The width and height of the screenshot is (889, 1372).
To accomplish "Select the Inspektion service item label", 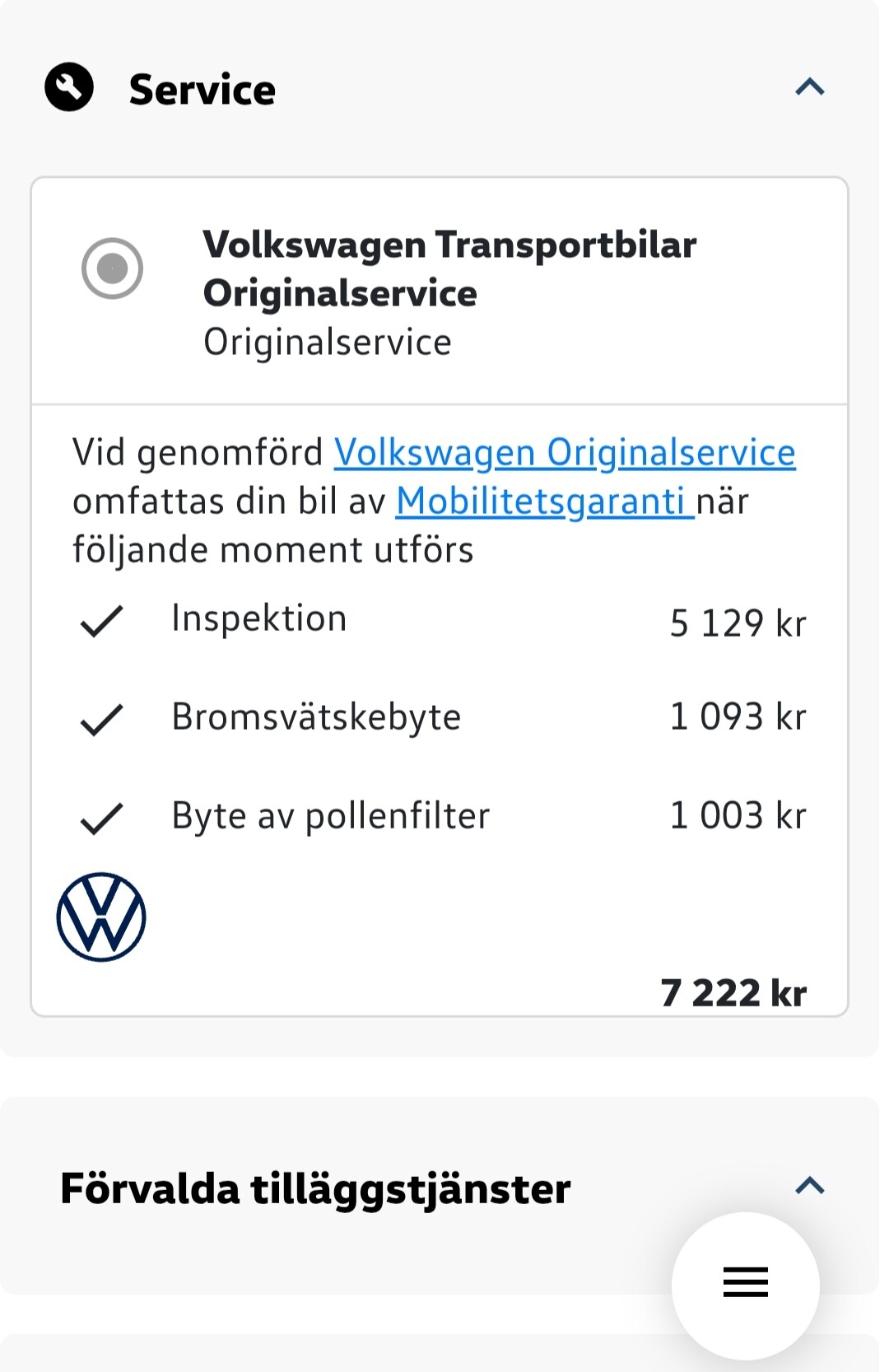I will (x=259, y=618).
